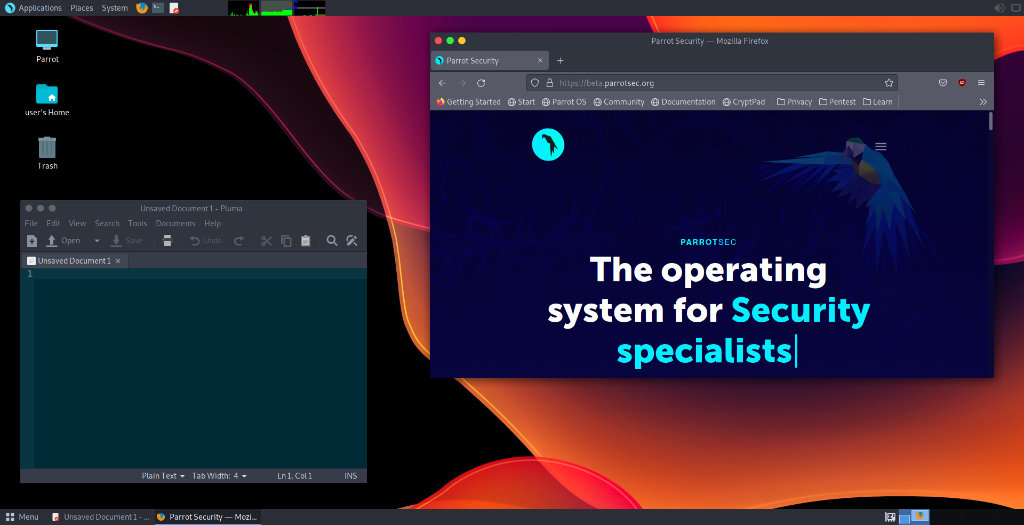1024x525 pixels.
Task: Expand the Open recent files dropdown arrow
Action: coord(97,241)
